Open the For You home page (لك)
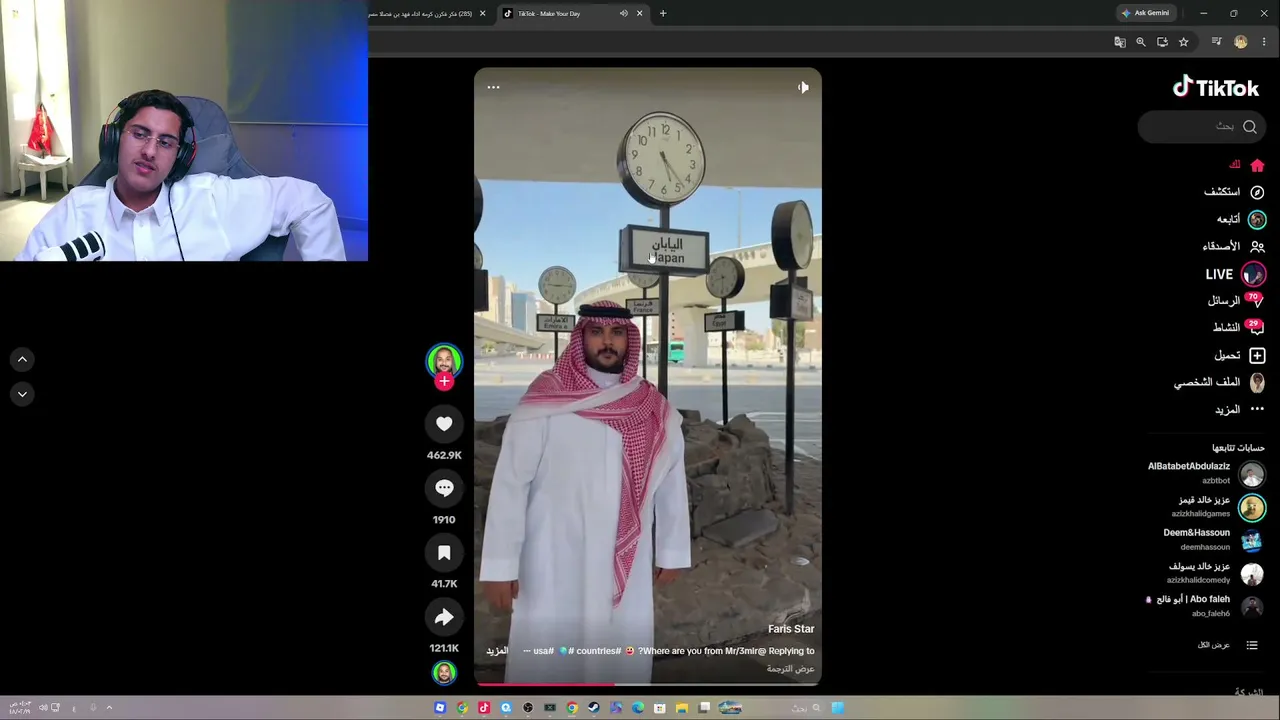 click(1248, 165)
